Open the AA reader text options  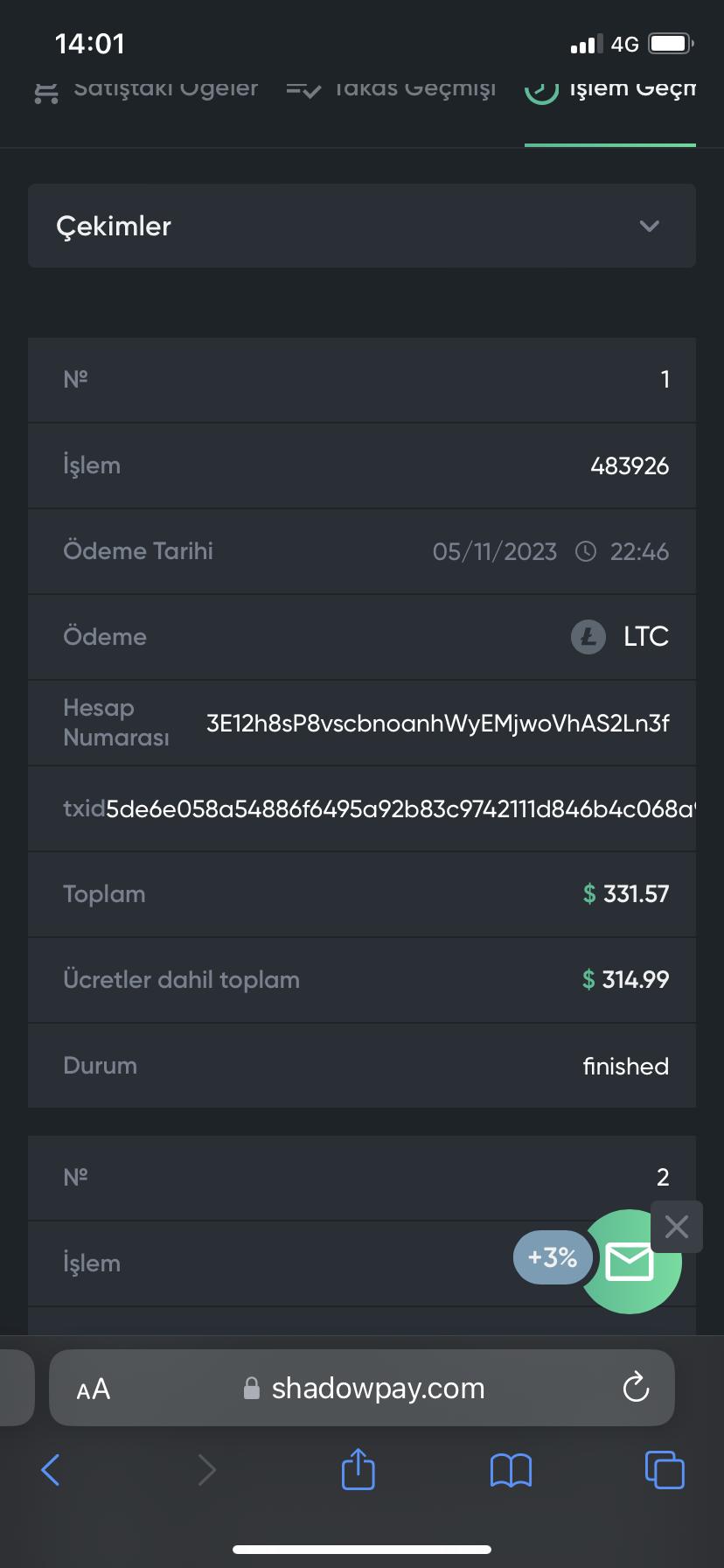click(94, 1389)
